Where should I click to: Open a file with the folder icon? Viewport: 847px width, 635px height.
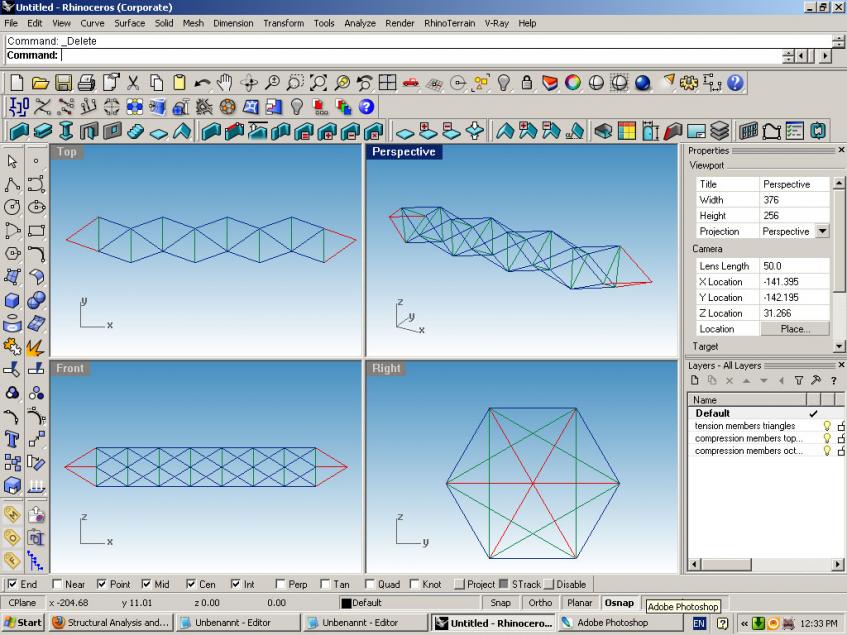(x=40, y=83)
